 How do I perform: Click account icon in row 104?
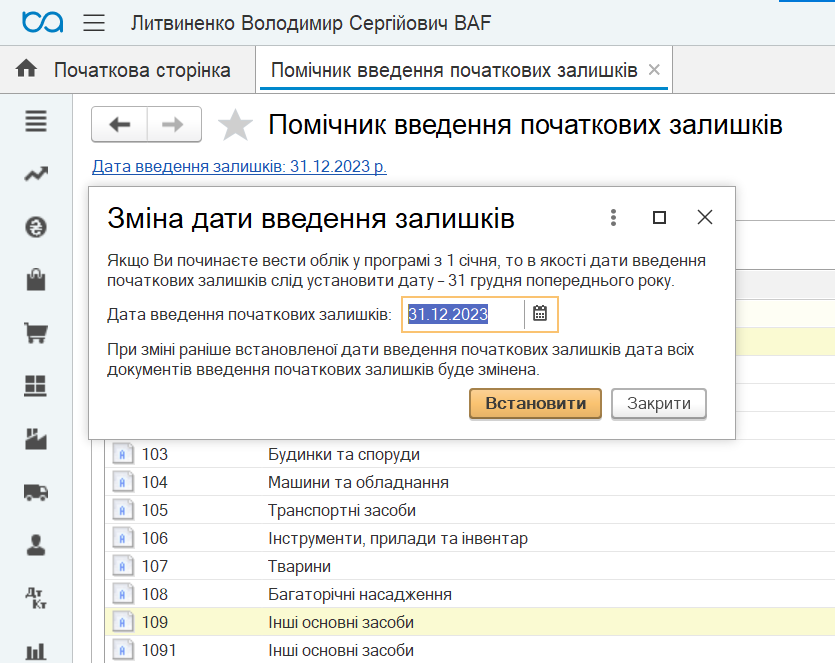pos(123,482)
